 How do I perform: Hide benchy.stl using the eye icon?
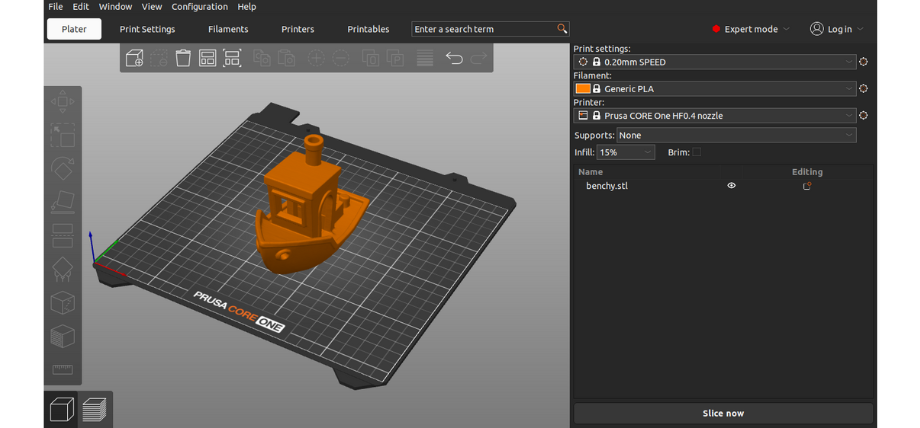tap(732, 186)
